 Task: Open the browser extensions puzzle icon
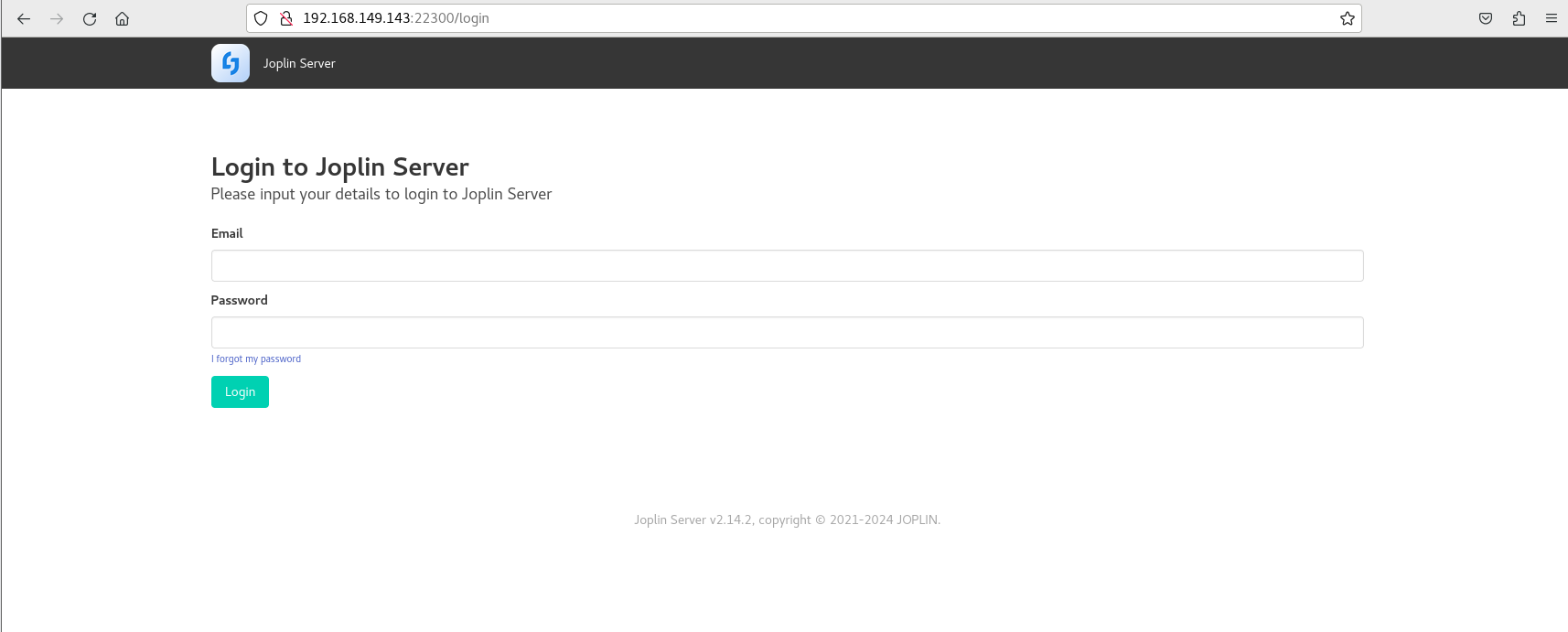click(x=1519, y=18)
